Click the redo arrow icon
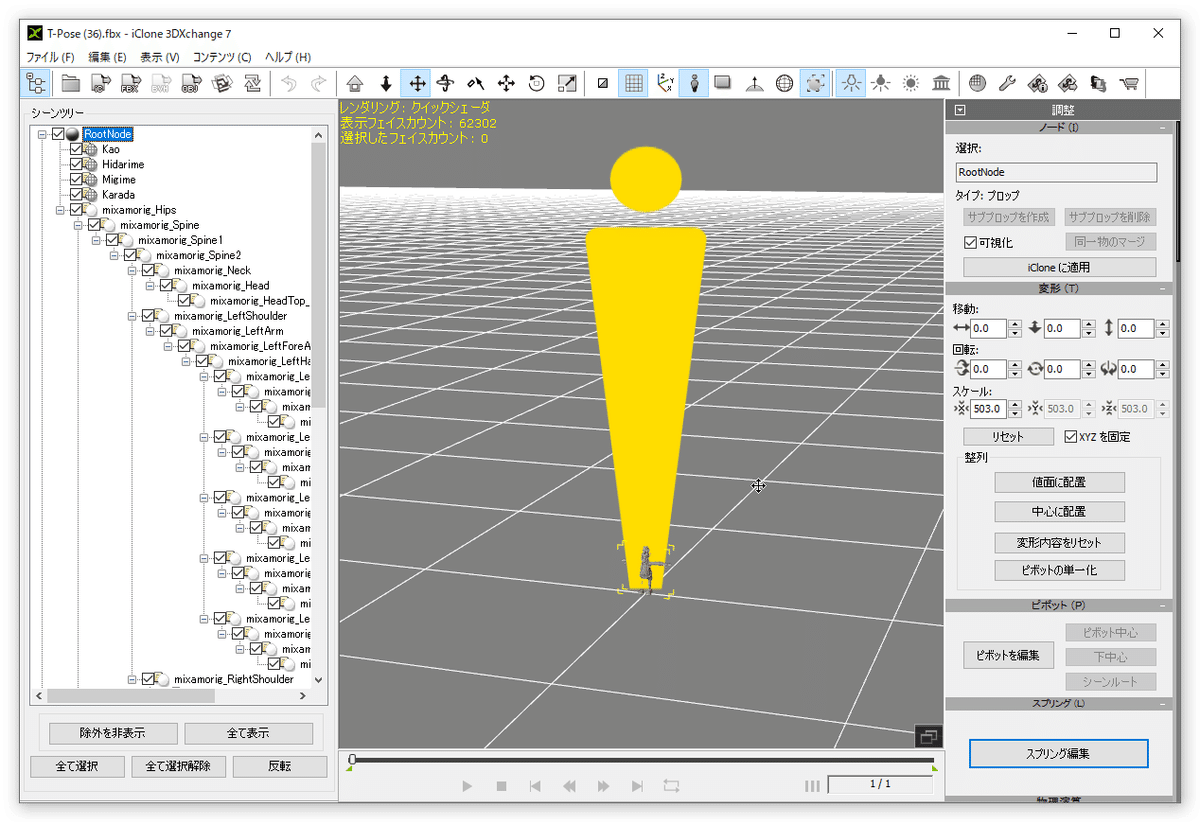 click(319, 84)
